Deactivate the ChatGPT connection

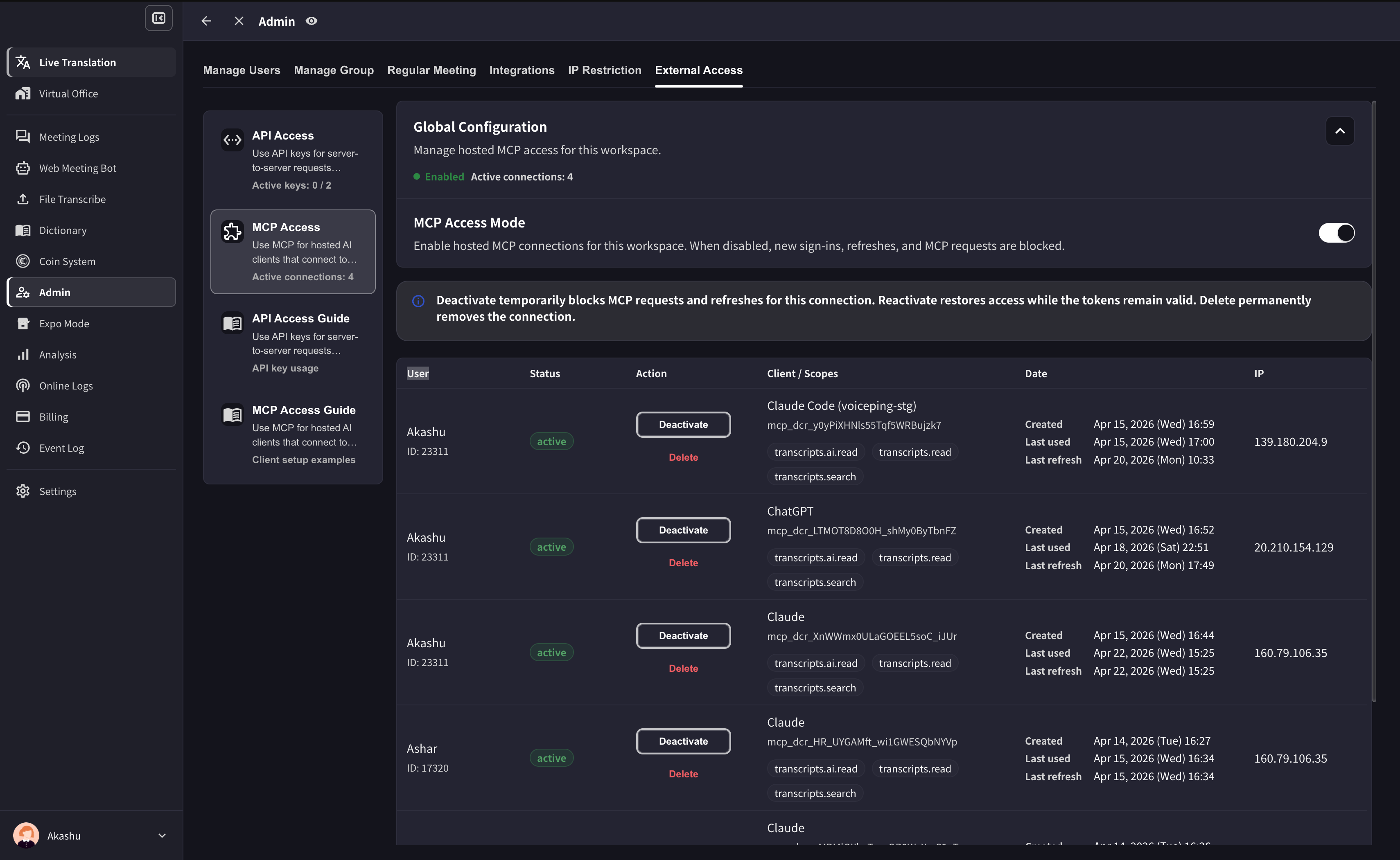(684, 530)
